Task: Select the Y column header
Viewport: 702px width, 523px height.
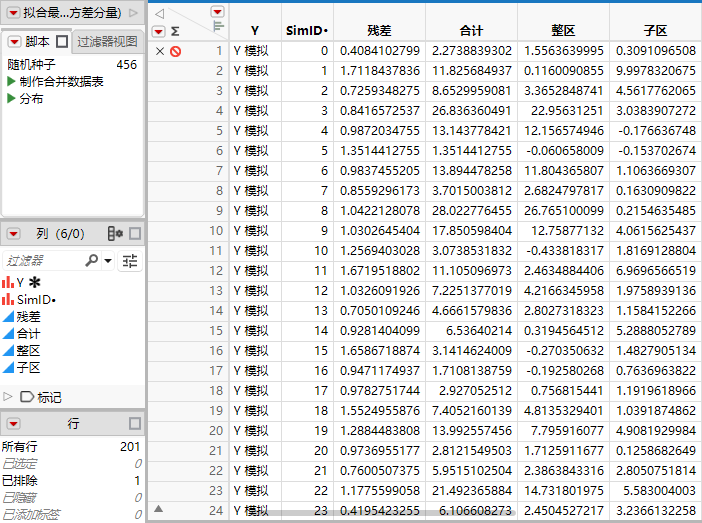Action: (x=255, y=31)
